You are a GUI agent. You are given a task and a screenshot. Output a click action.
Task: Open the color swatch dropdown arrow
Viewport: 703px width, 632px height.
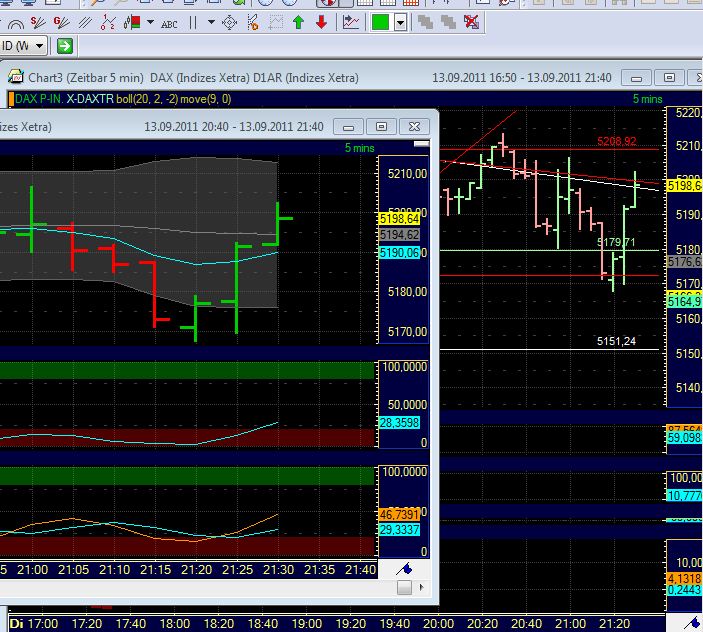click(x=400, y=22)
